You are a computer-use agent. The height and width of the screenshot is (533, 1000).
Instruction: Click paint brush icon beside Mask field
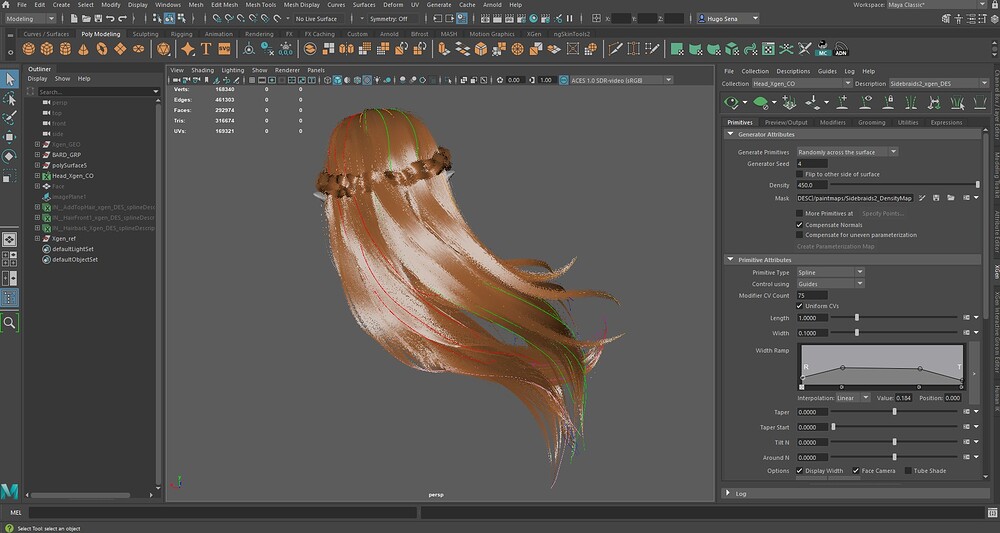point(922,198)
